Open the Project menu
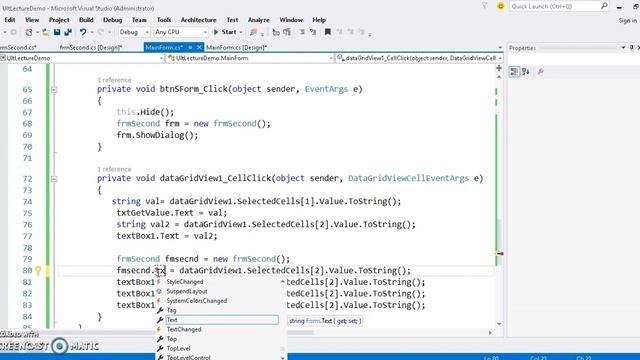The width and height of the screenshot is (640, 360). [x=59, y=20]
